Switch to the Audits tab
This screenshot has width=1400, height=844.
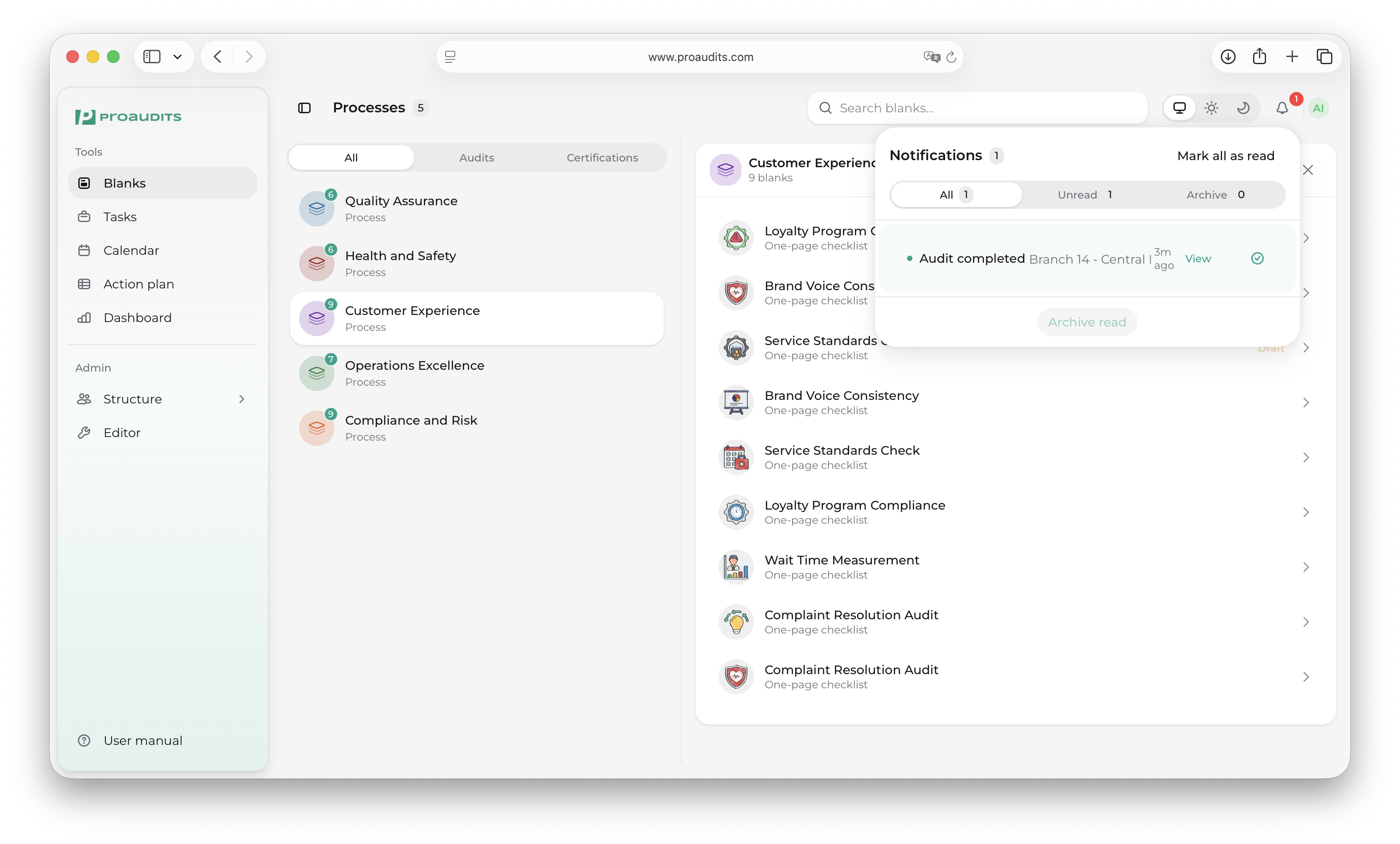click(477, 157)
